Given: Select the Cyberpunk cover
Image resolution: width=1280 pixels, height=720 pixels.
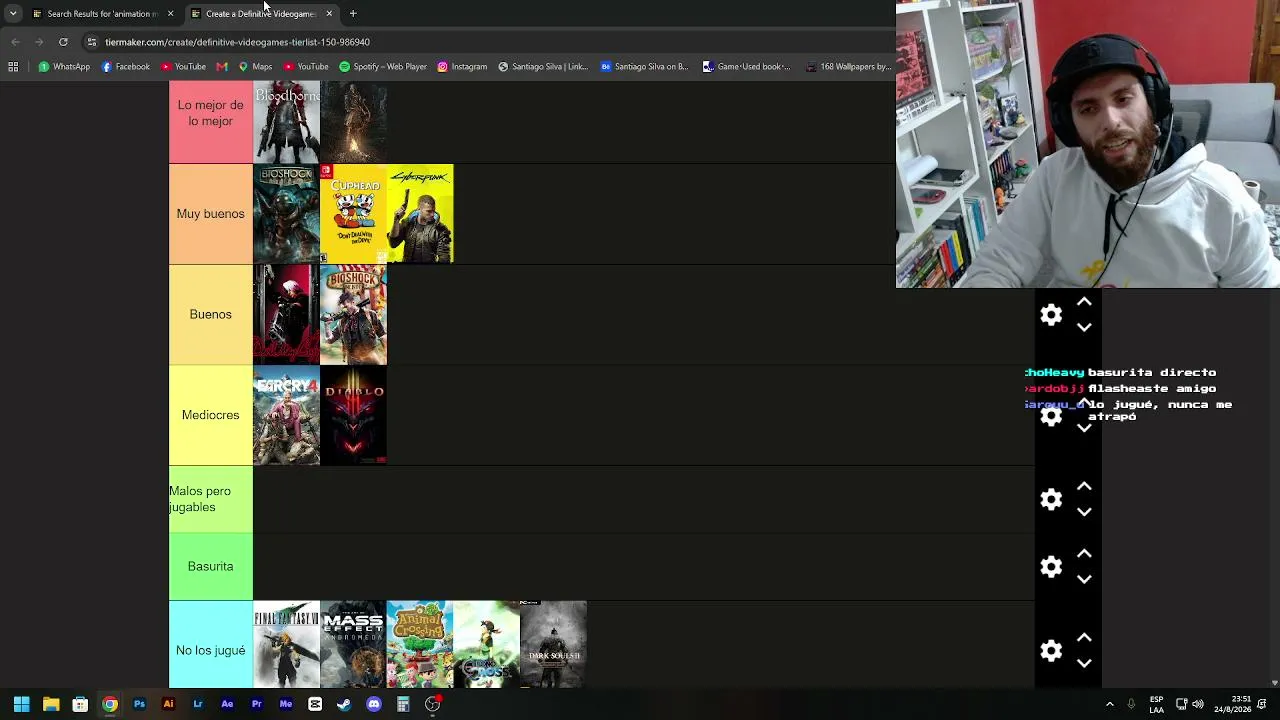Looking at the screenshot, I should point(420,214).
